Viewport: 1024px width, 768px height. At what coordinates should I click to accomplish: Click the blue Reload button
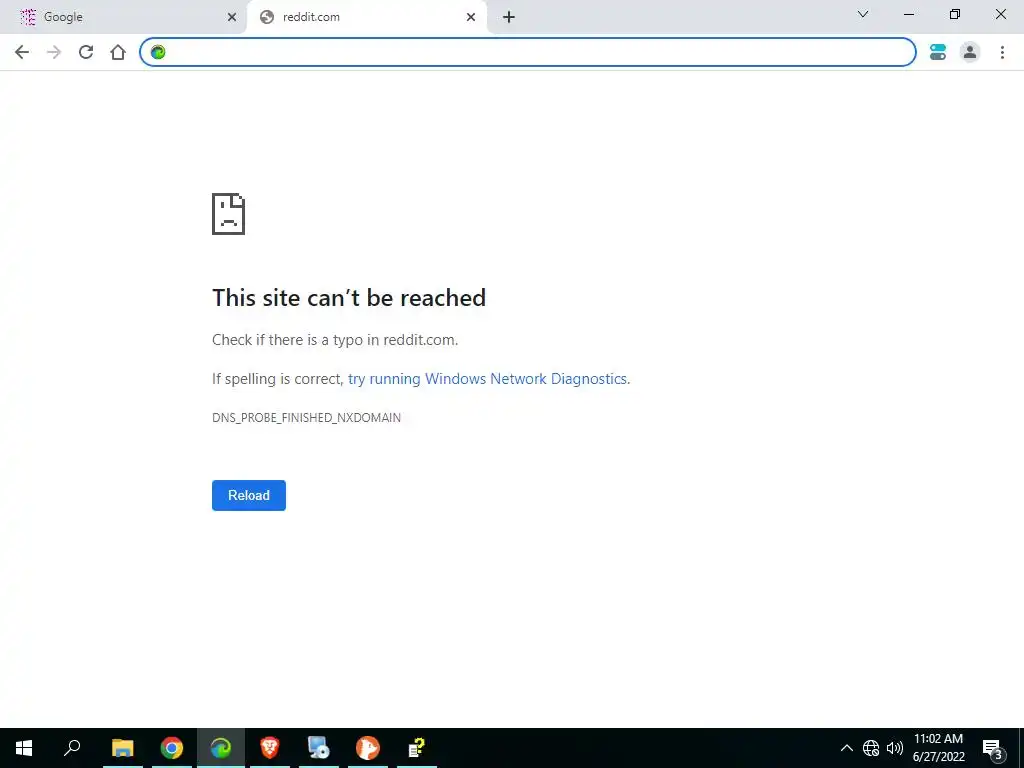point(249,495)
